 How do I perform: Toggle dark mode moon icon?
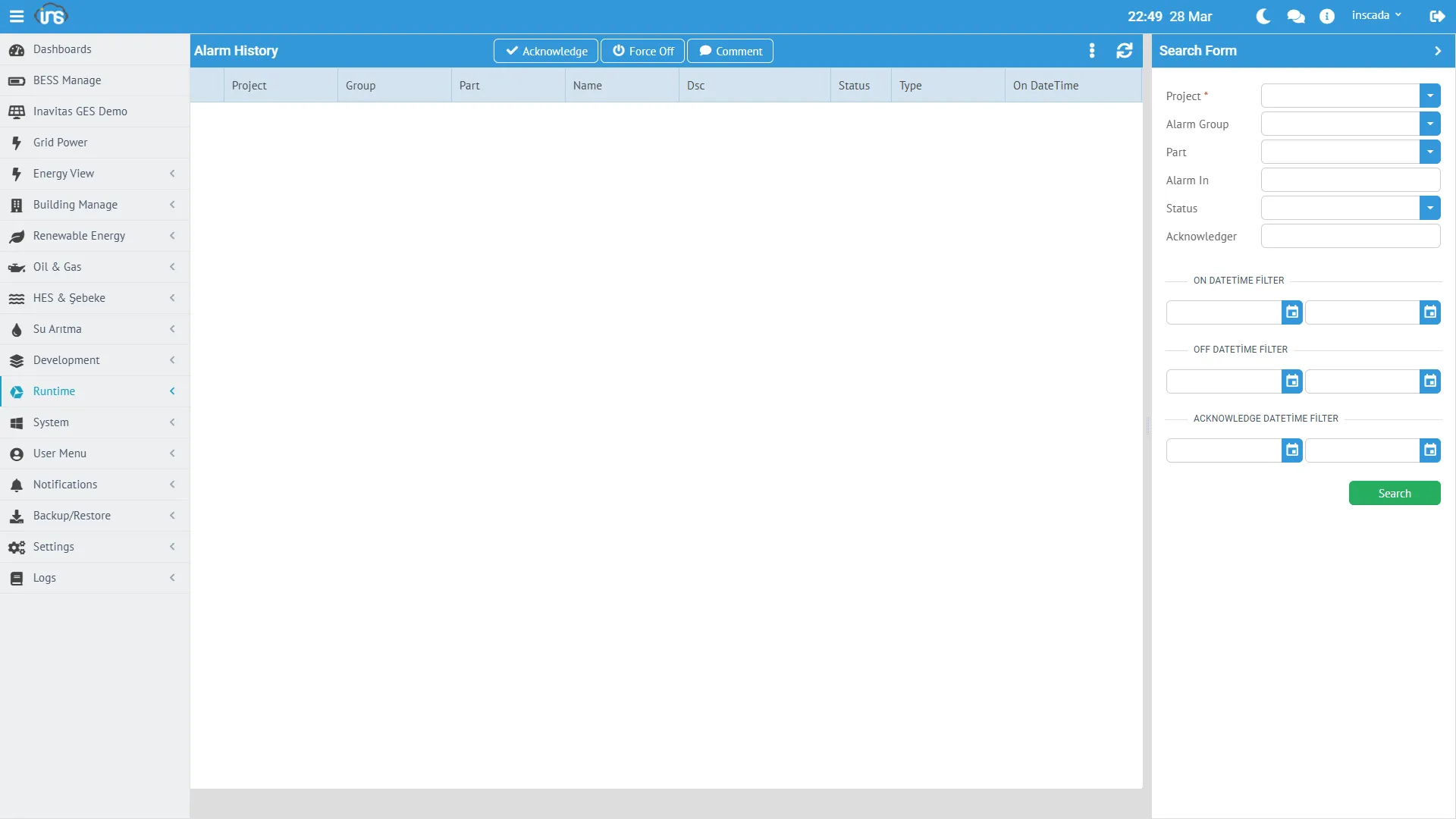coord(1263,17)
